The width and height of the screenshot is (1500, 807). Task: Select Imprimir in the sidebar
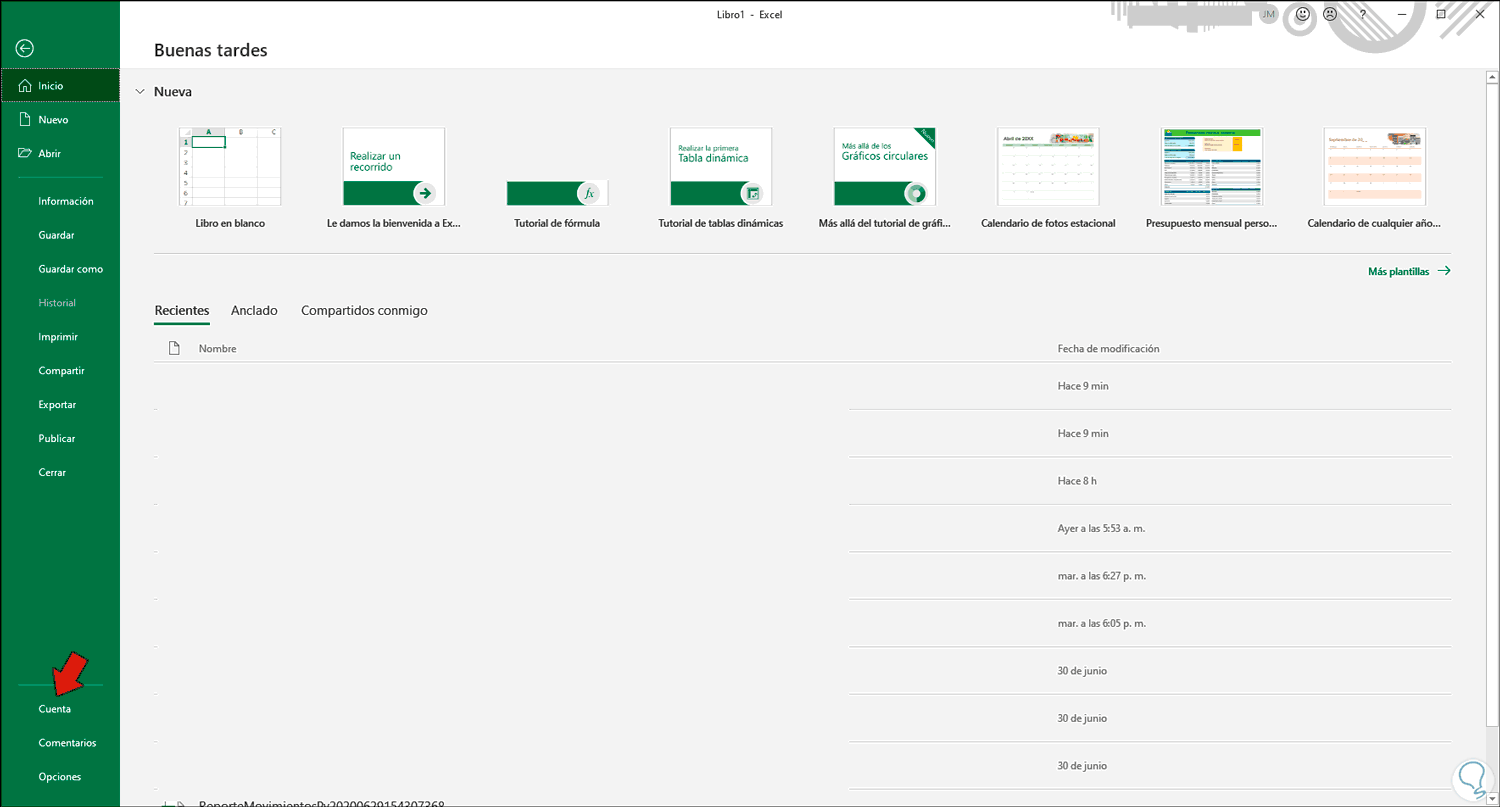coord(60,337)
